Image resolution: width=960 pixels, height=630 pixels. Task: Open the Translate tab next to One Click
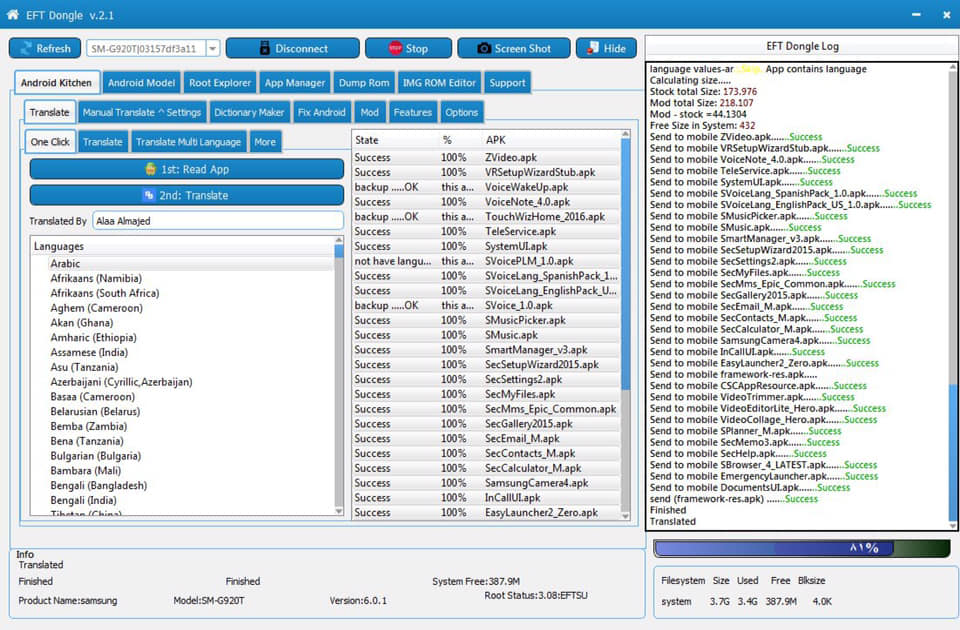103,142
